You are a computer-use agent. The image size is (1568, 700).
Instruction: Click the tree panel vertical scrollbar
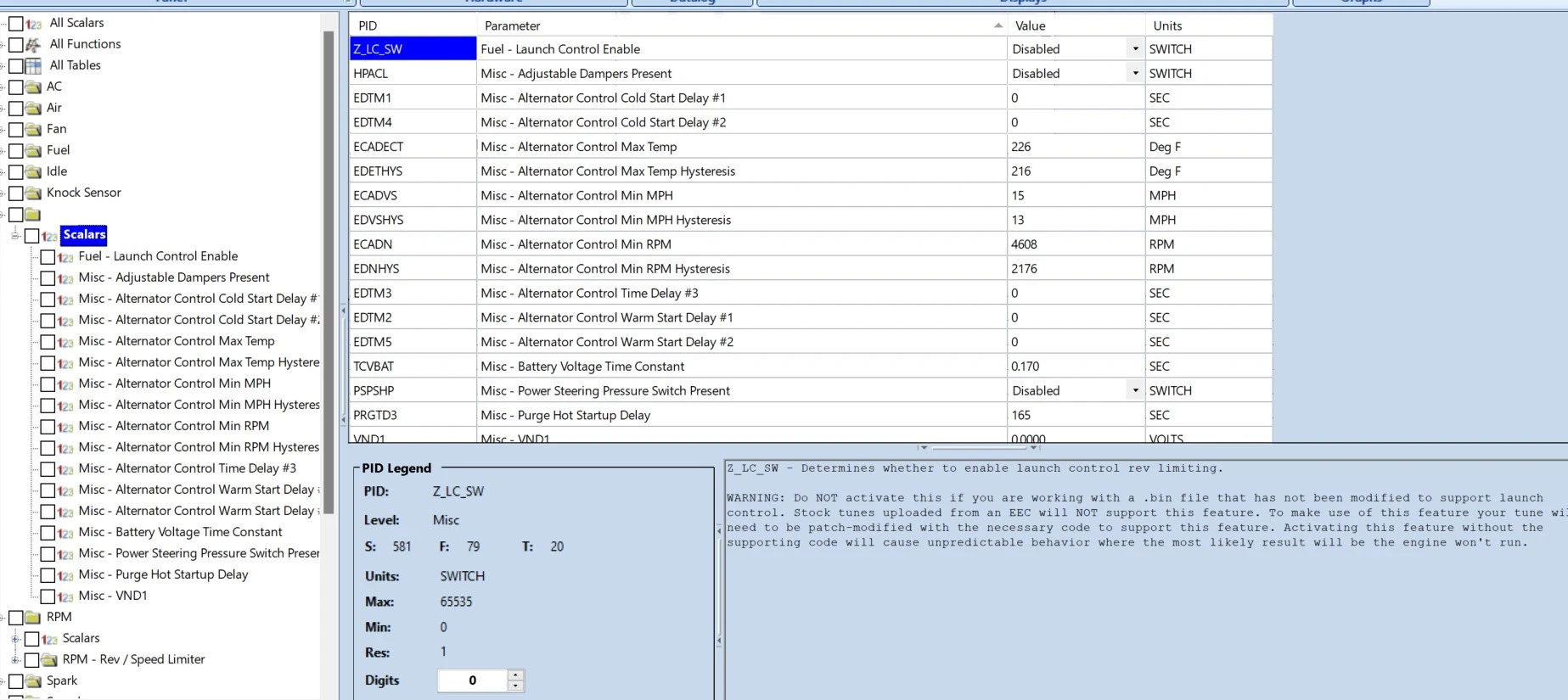tap(329, 272)
